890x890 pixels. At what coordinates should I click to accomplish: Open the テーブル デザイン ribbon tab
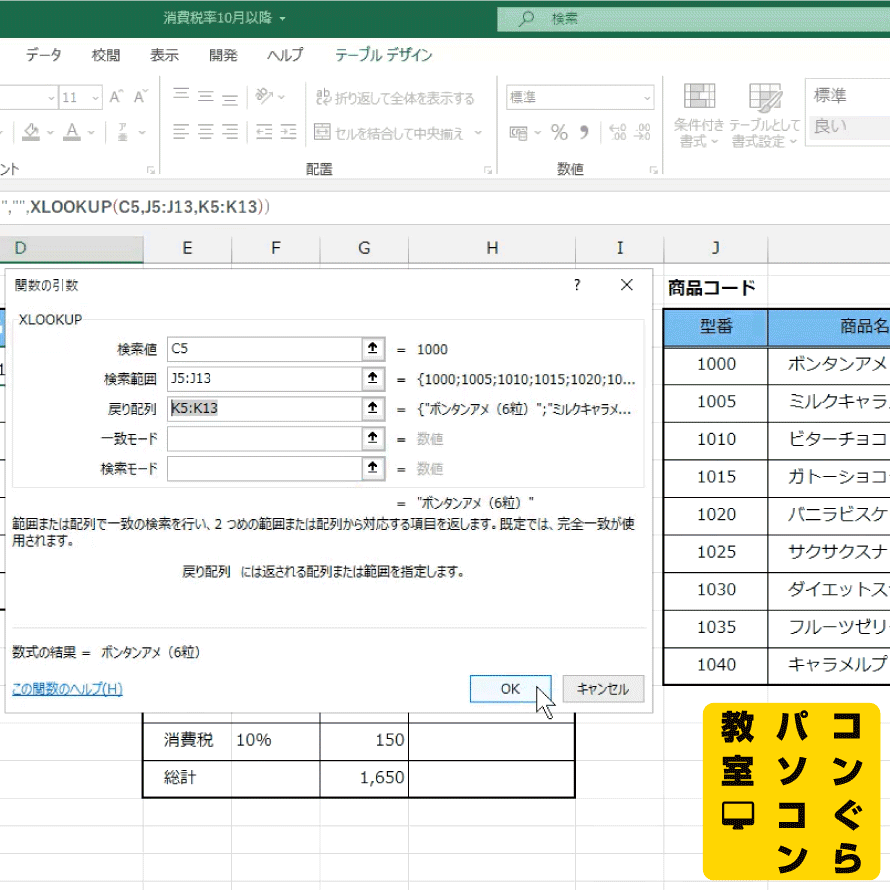click(384, 55)
